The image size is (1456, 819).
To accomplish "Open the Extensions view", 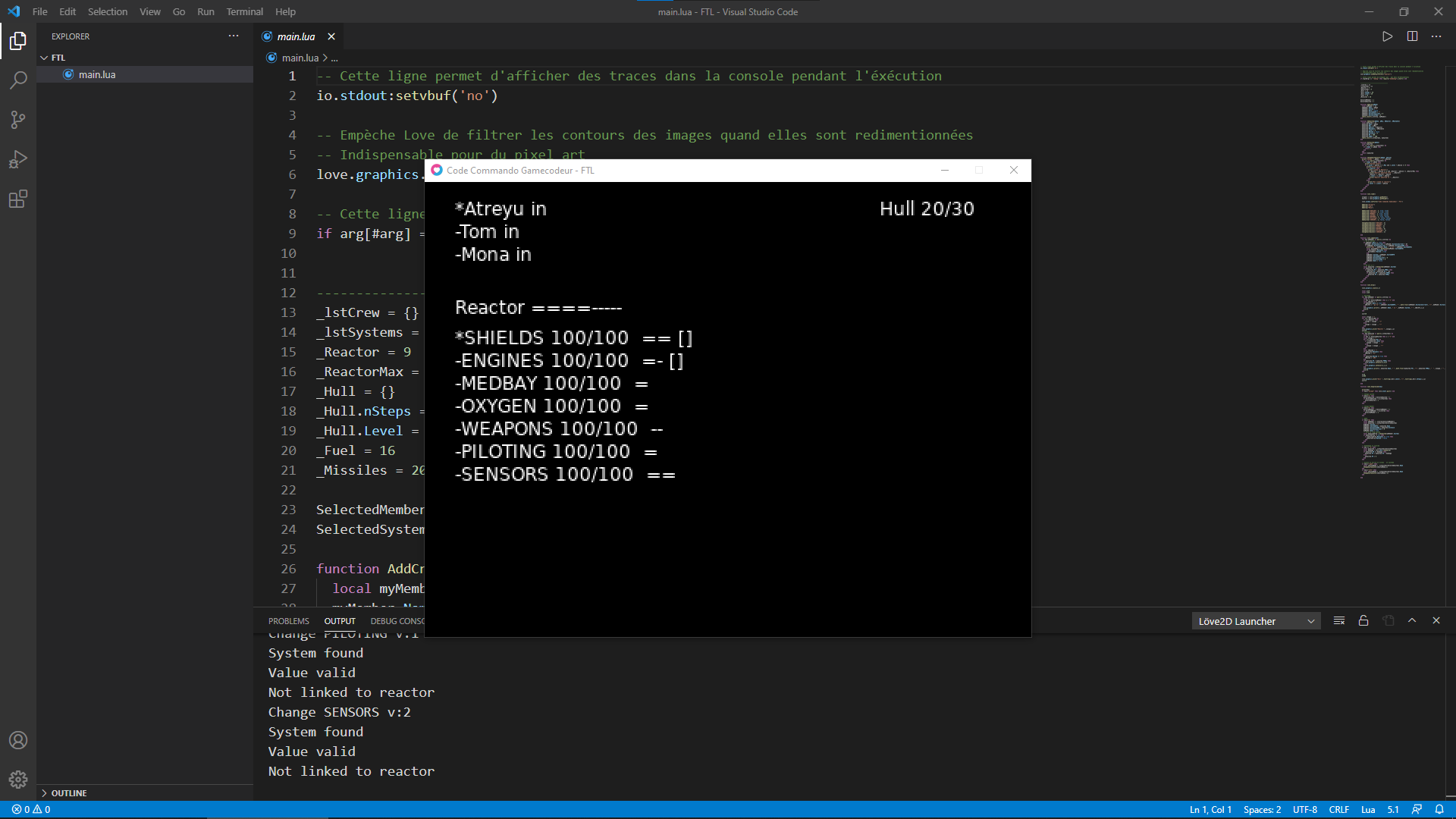I will pos(18,199).
